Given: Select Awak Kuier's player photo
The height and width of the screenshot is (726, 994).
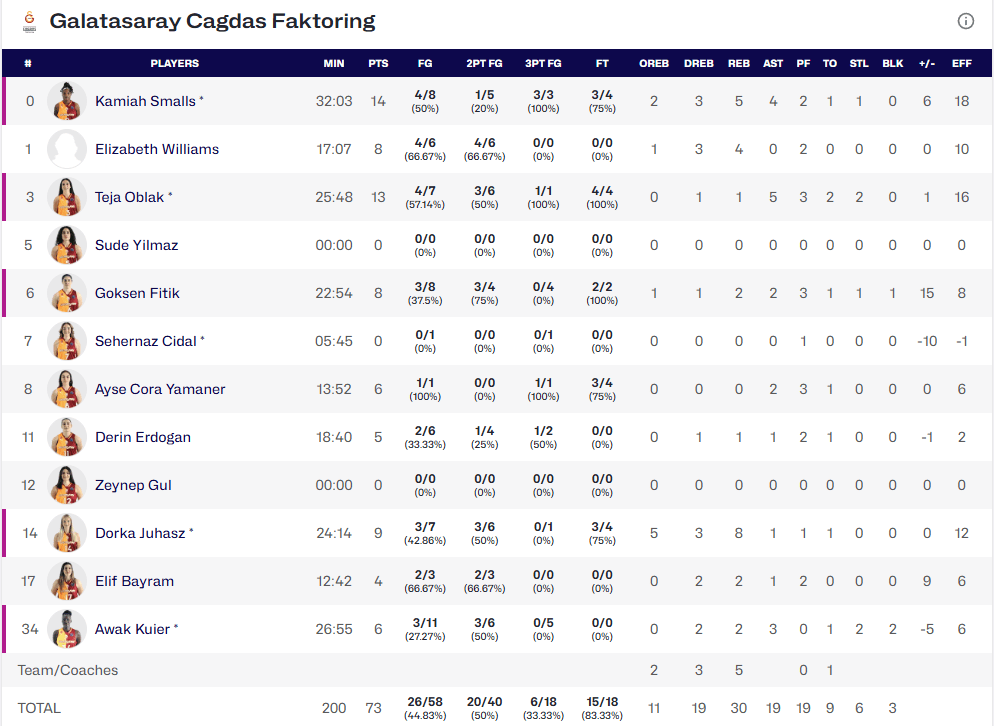Looking at the screenshot, I should tap(67, 629).
